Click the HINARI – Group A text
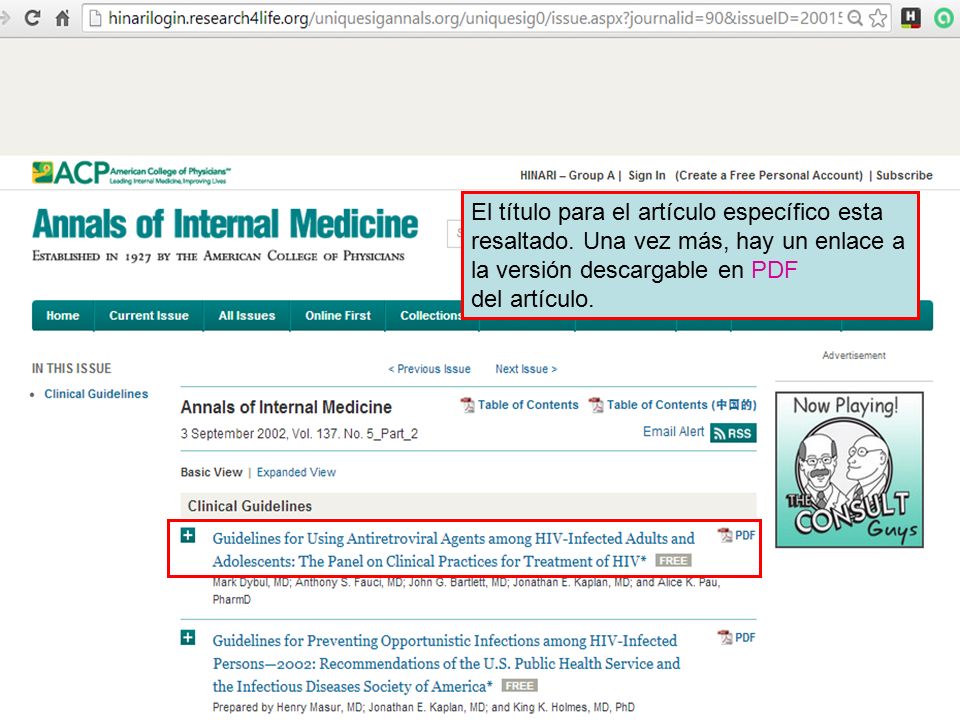The height and width of the screenshot is (720, 960). tap(567, 176)
